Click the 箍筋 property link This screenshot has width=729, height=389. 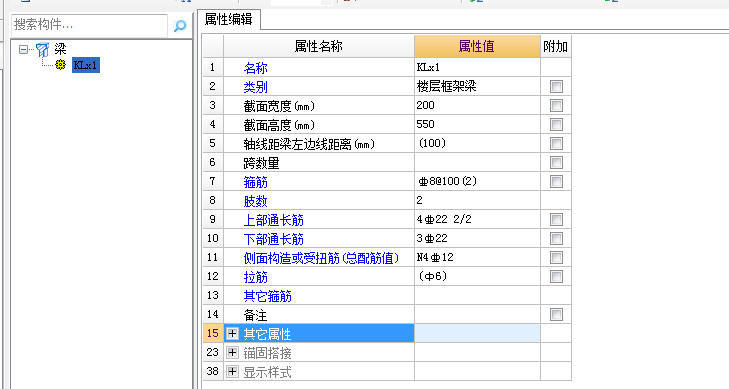tap(255, 182)
